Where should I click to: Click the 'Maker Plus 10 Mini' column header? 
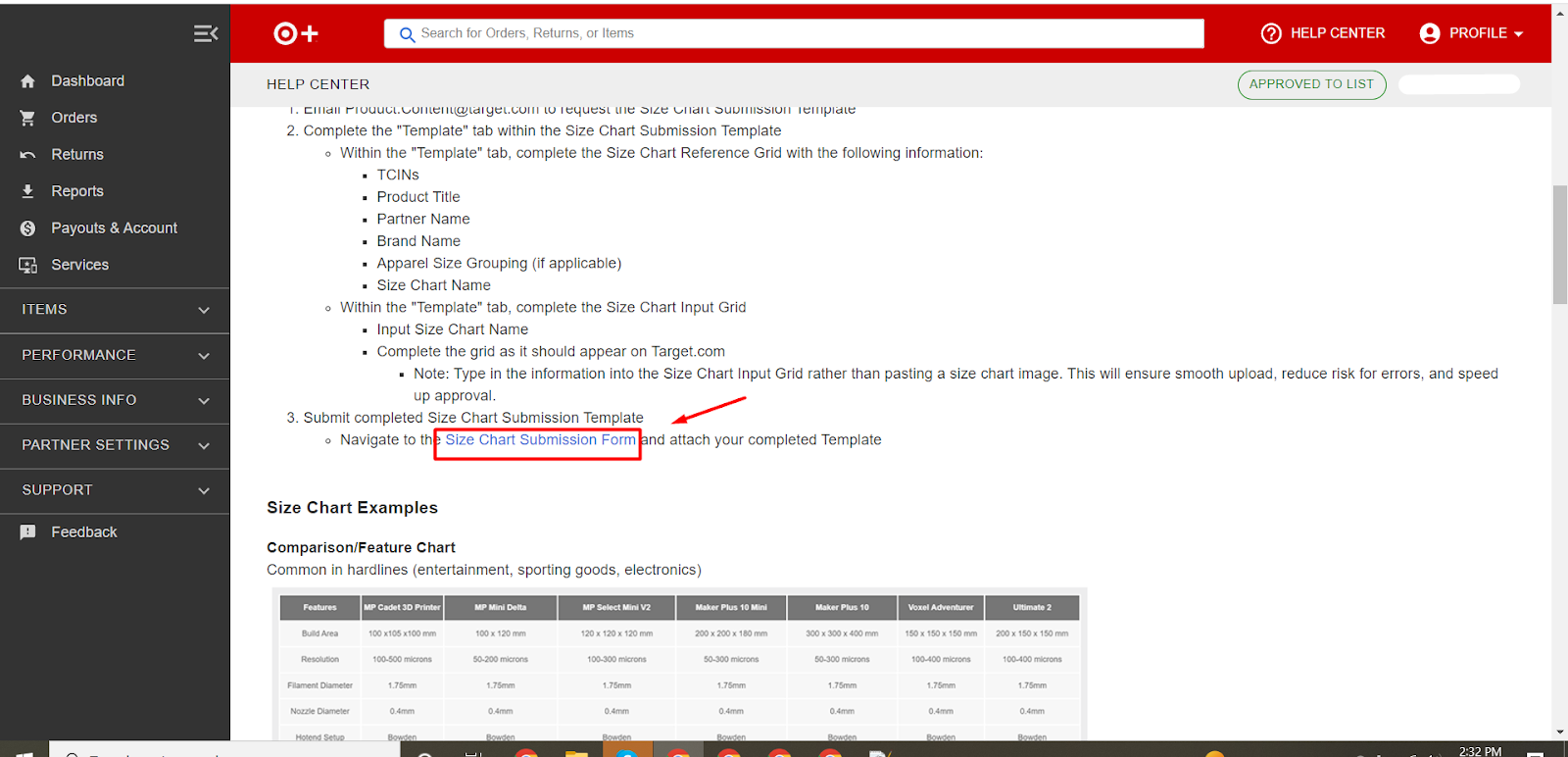(x=731, y=608)
